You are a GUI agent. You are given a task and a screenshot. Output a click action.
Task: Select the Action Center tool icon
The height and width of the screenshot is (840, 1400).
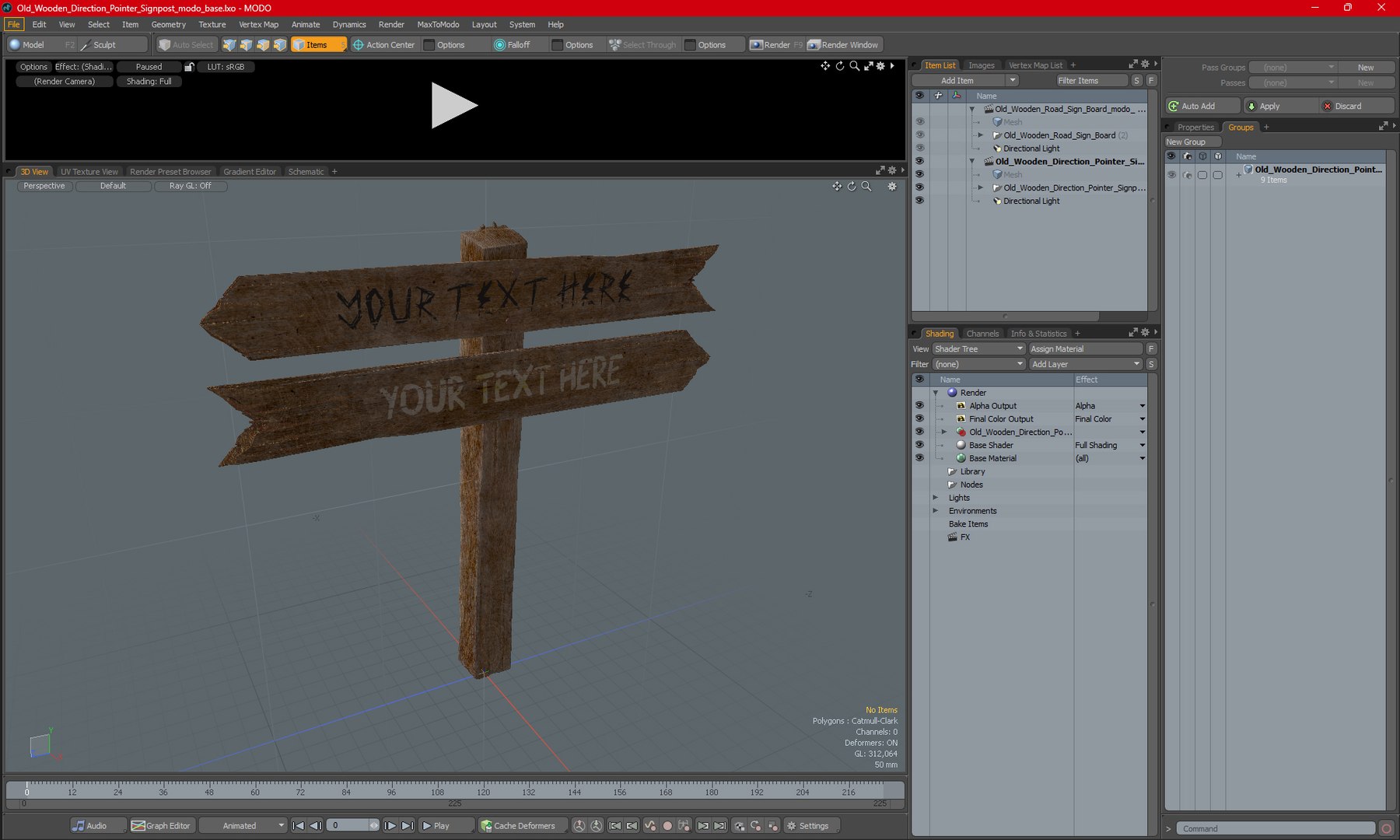click(x=359, y=45)
